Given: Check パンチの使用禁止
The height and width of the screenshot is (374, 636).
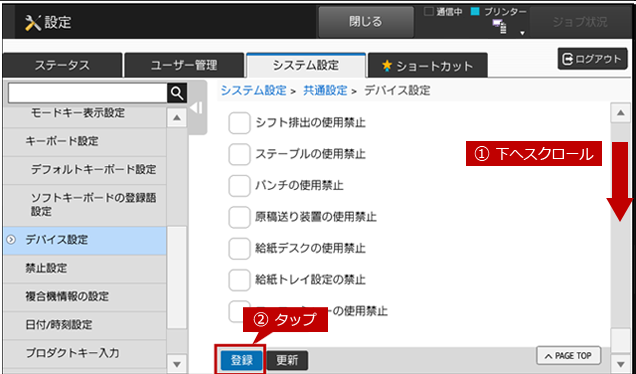Looking at the screenshot, I should click(x=239, y=185).
